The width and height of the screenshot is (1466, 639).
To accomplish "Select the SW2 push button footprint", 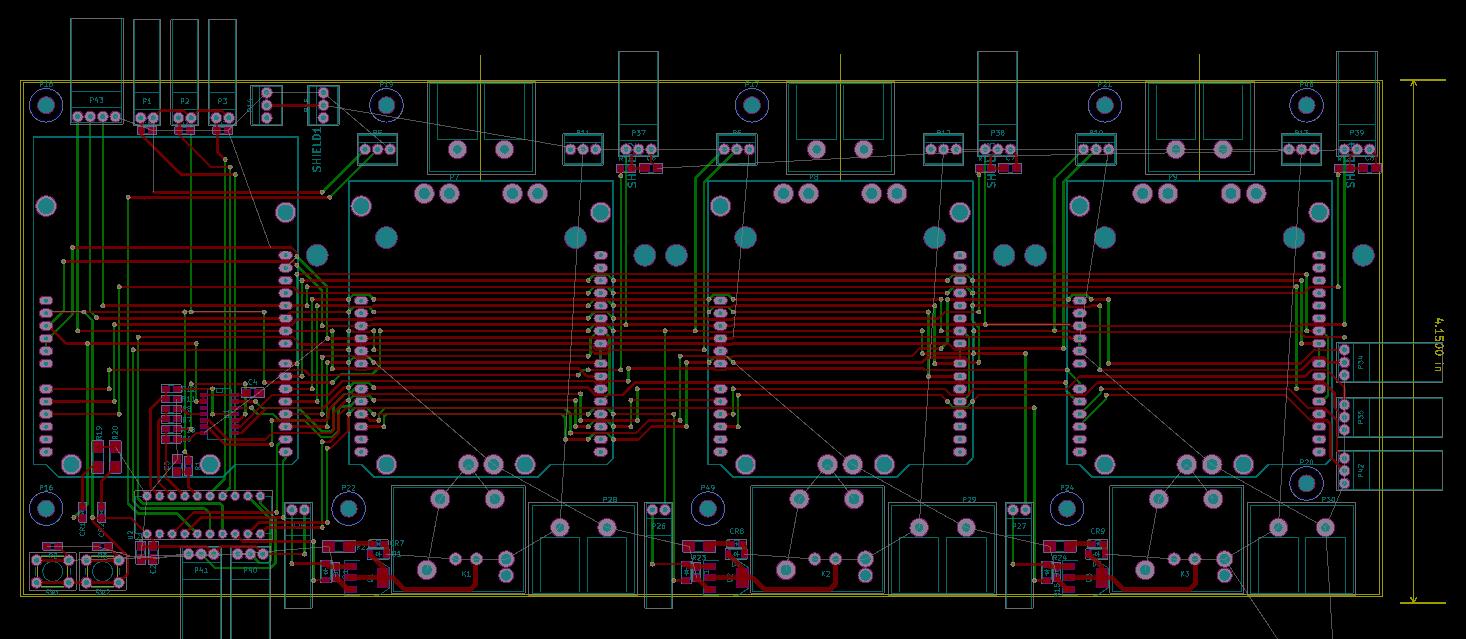I will tap(103, 571).
